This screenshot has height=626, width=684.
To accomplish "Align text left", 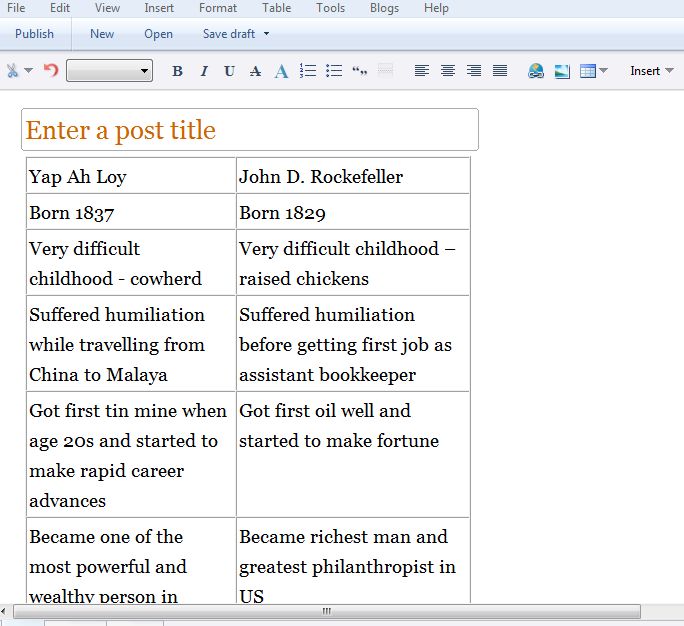I will [x=422, y=71].
